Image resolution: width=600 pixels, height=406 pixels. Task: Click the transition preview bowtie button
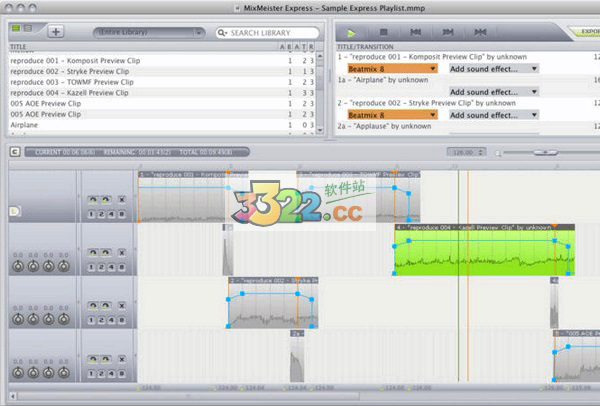click(480, 33)
